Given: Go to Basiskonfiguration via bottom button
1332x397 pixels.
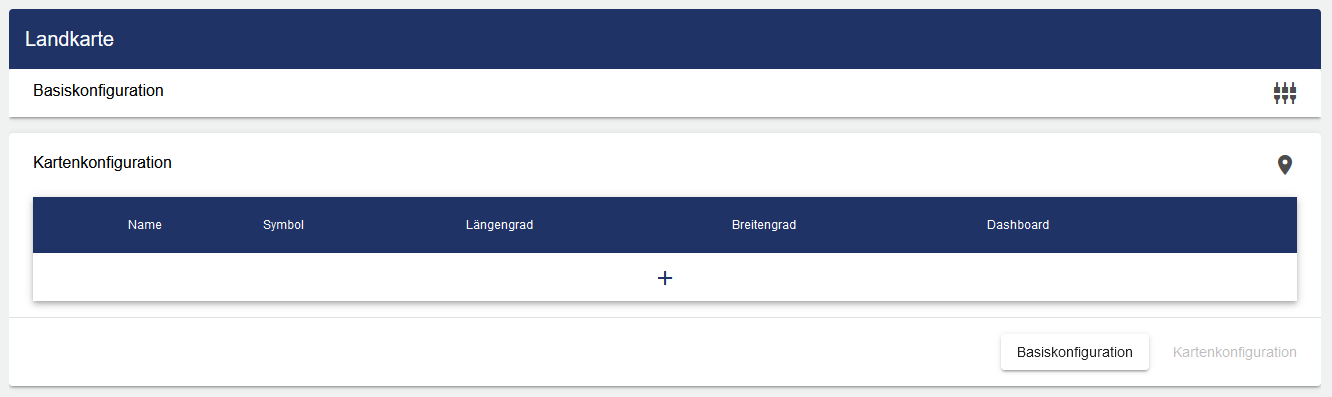Looking at the screenshot, I should (1075, 352).
